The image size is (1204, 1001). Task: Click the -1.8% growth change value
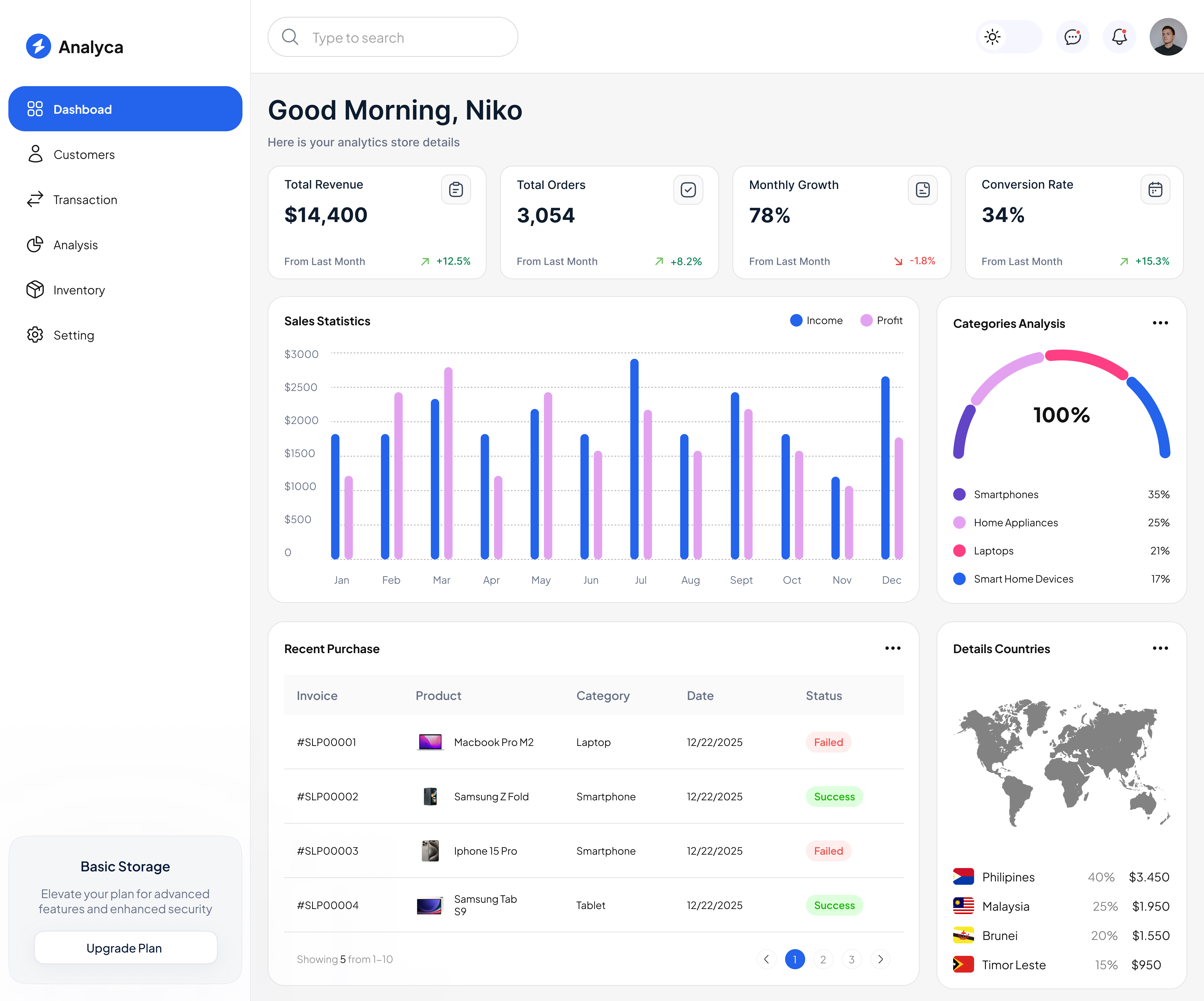pos(922,261)
